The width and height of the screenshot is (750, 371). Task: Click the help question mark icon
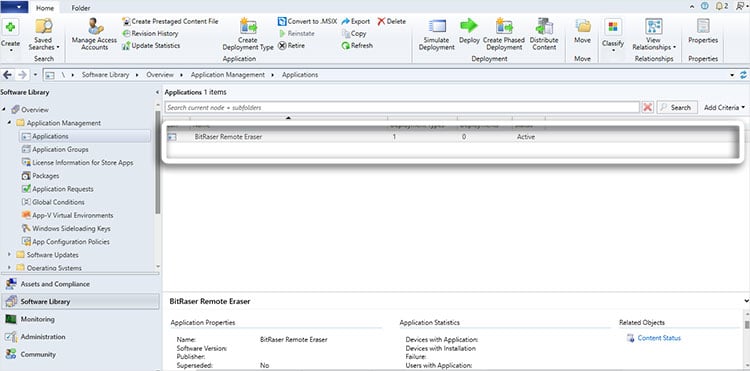point(705,6)
